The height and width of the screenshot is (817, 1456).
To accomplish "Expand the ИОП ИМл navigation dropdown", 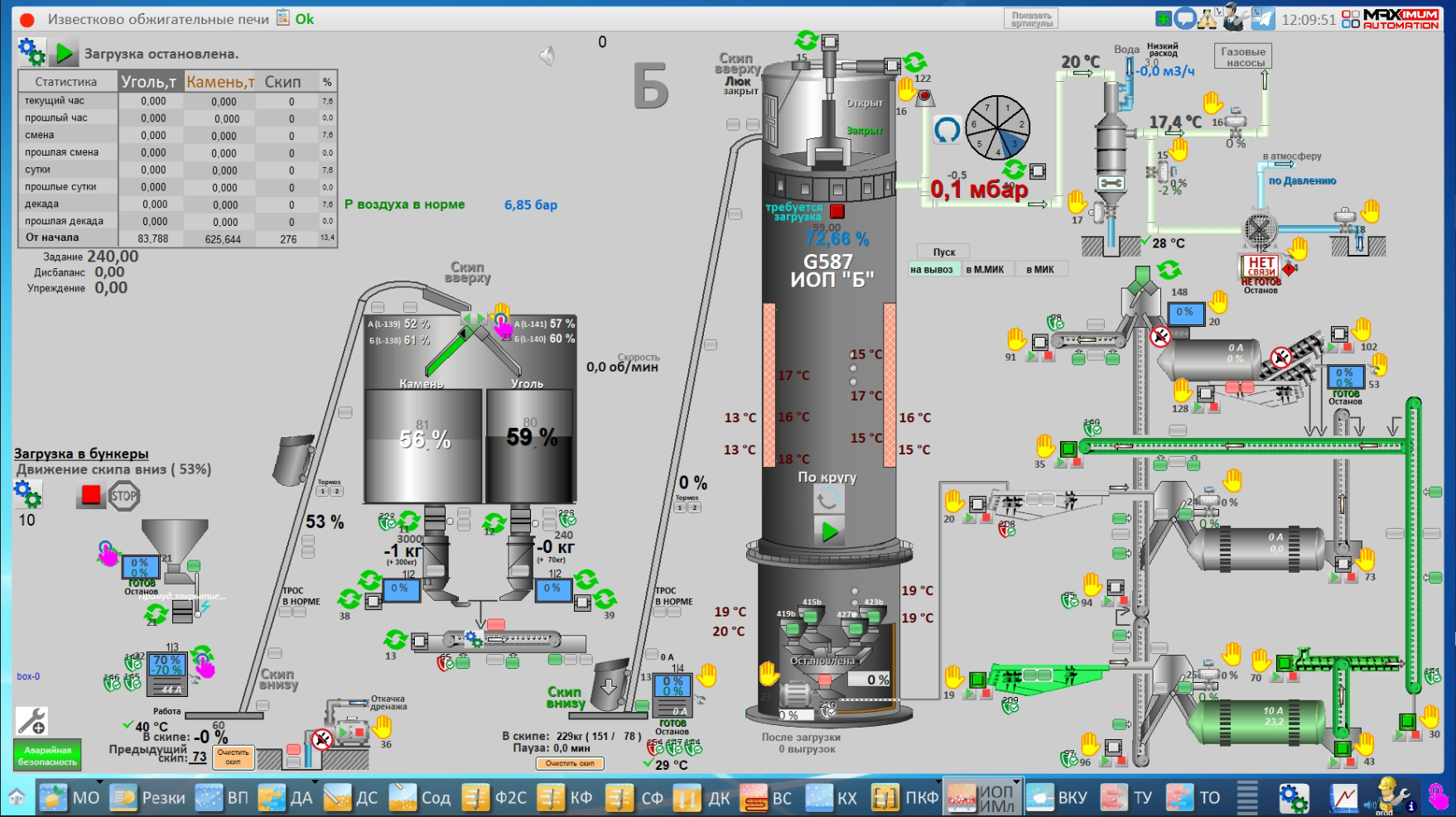I will click(1017, 781).
